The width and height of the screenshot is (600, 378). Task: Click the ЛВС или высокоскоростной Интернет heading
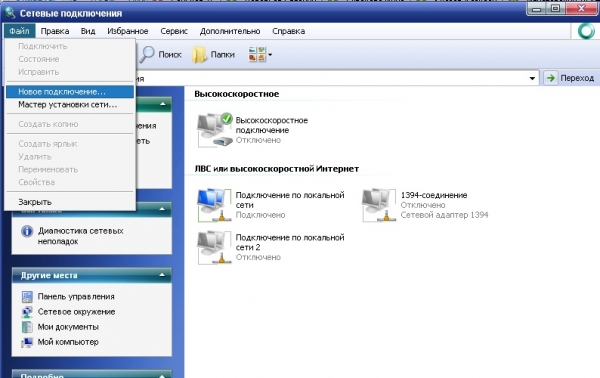pos(277,169)
